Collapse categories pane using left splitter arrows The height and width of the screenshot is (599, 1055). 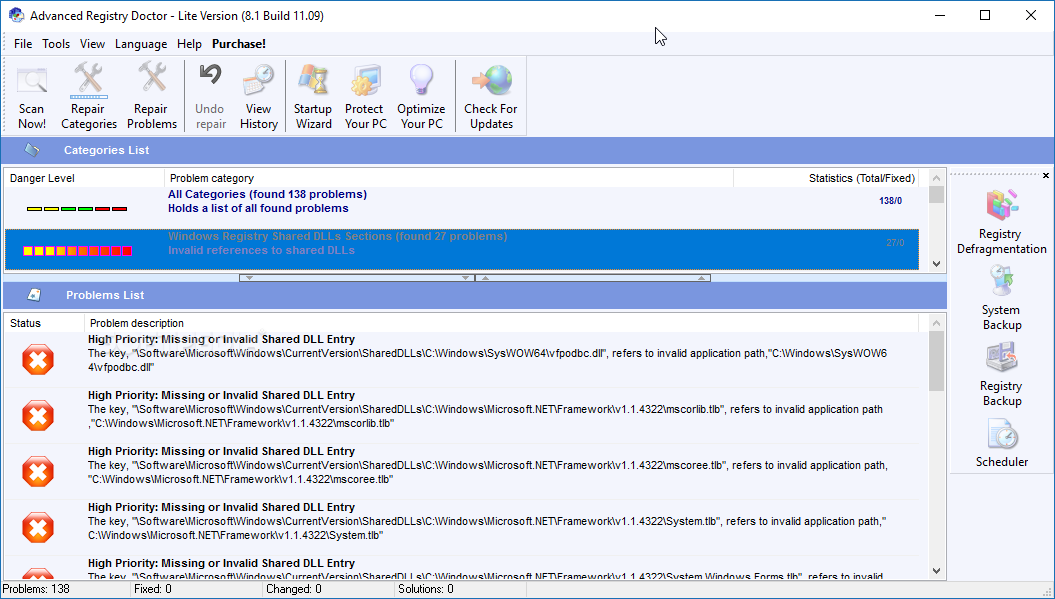(x=357, y=277)
